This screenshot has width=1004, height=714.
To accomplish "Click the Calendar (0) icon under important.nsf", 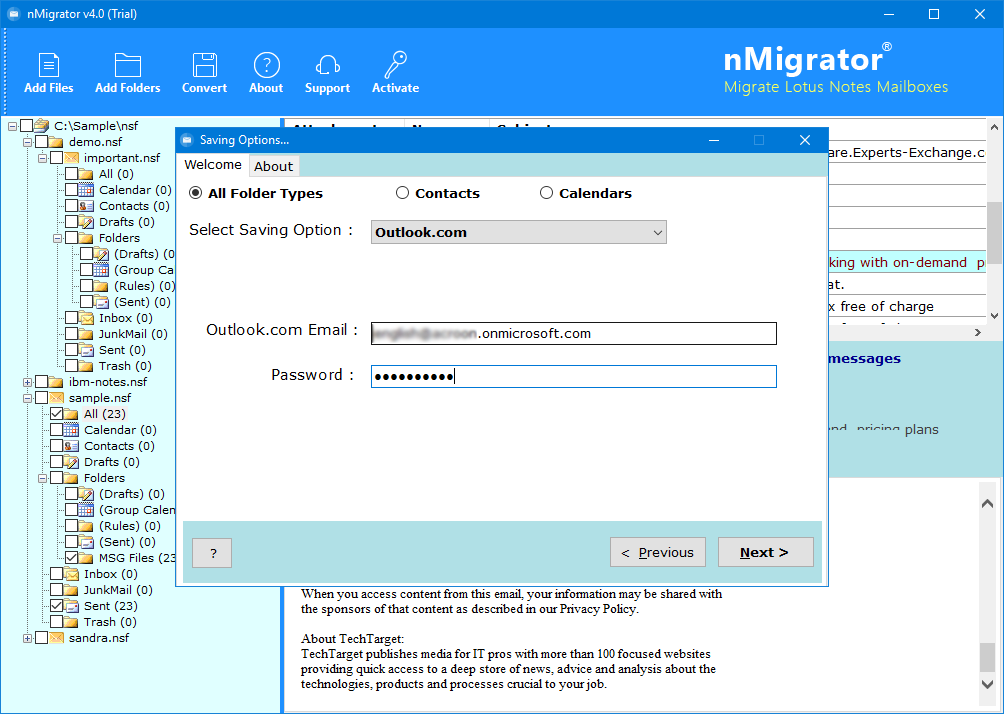I will click(86, 190).
